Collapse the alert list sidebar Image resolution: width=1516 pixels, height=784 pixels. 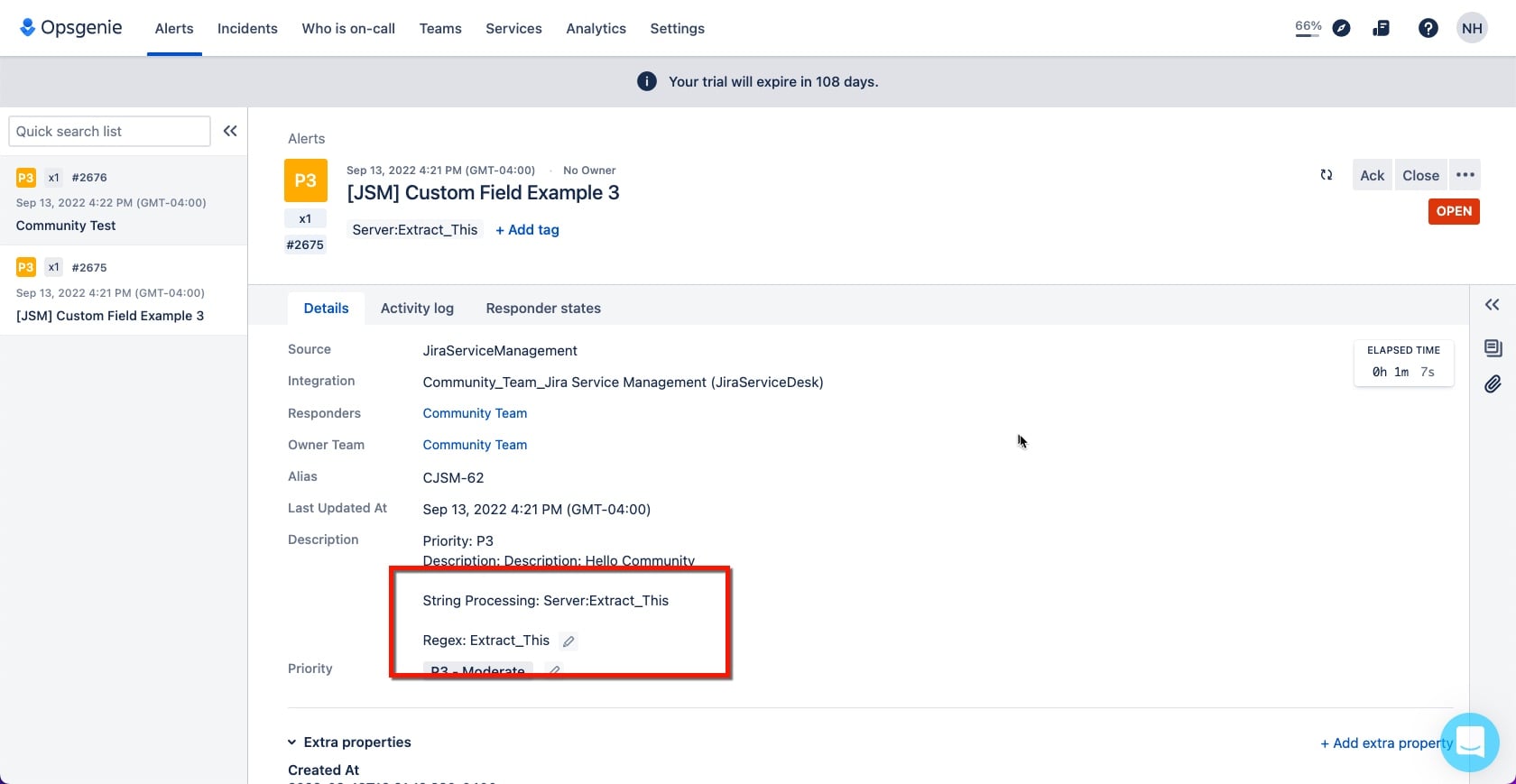point(230,131)
